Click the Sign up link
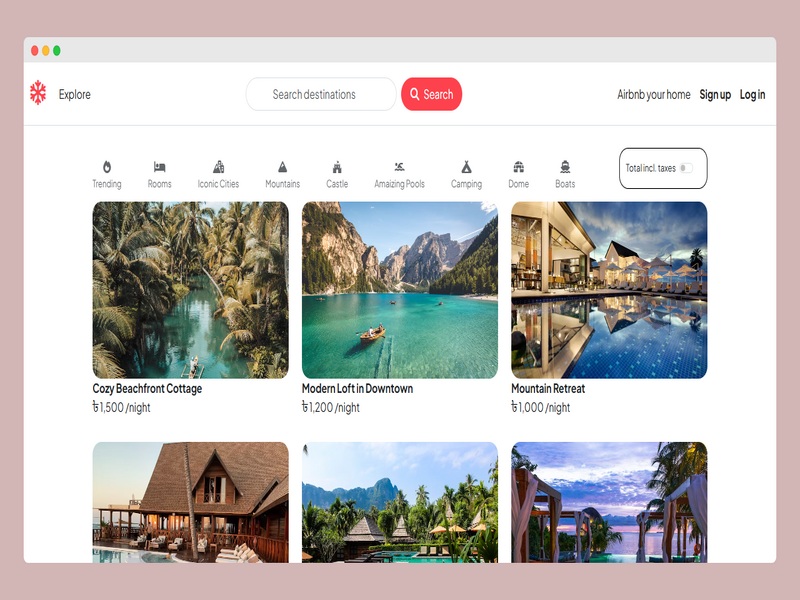 coord(715,95)
